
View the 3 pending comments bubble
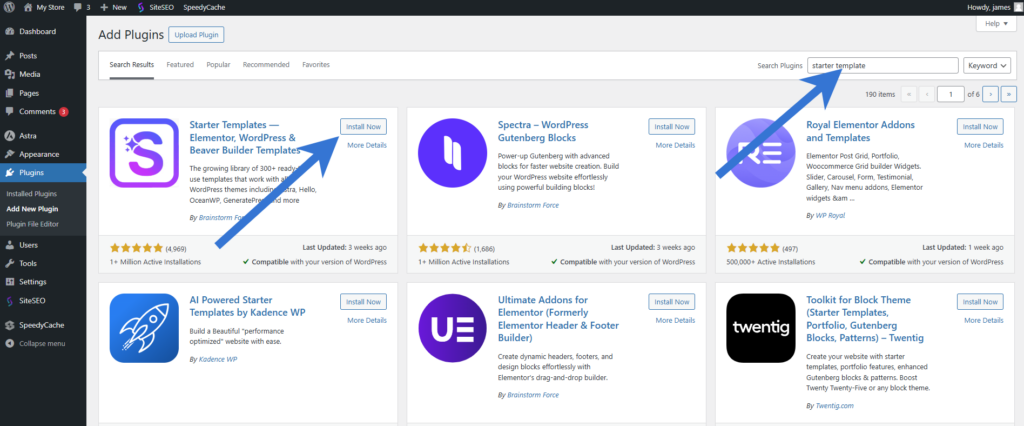[x=82, y=7]
